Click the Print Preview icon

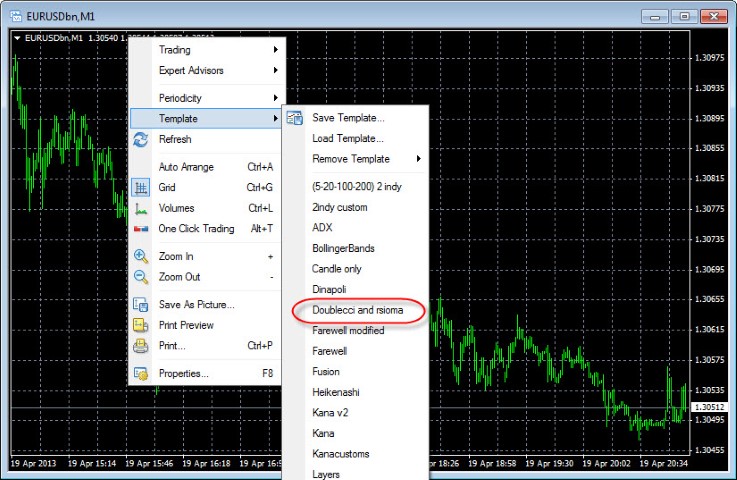tap(141, 325)
